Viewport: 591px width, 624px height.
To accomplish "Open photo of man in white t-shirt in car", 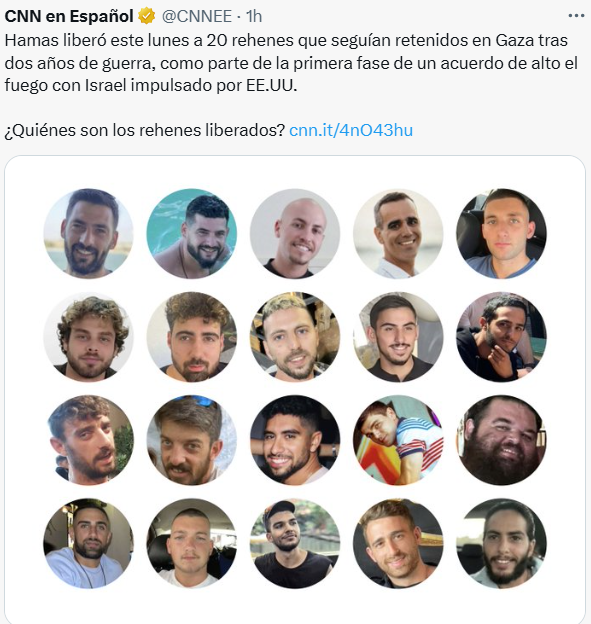I will (191, 543).
